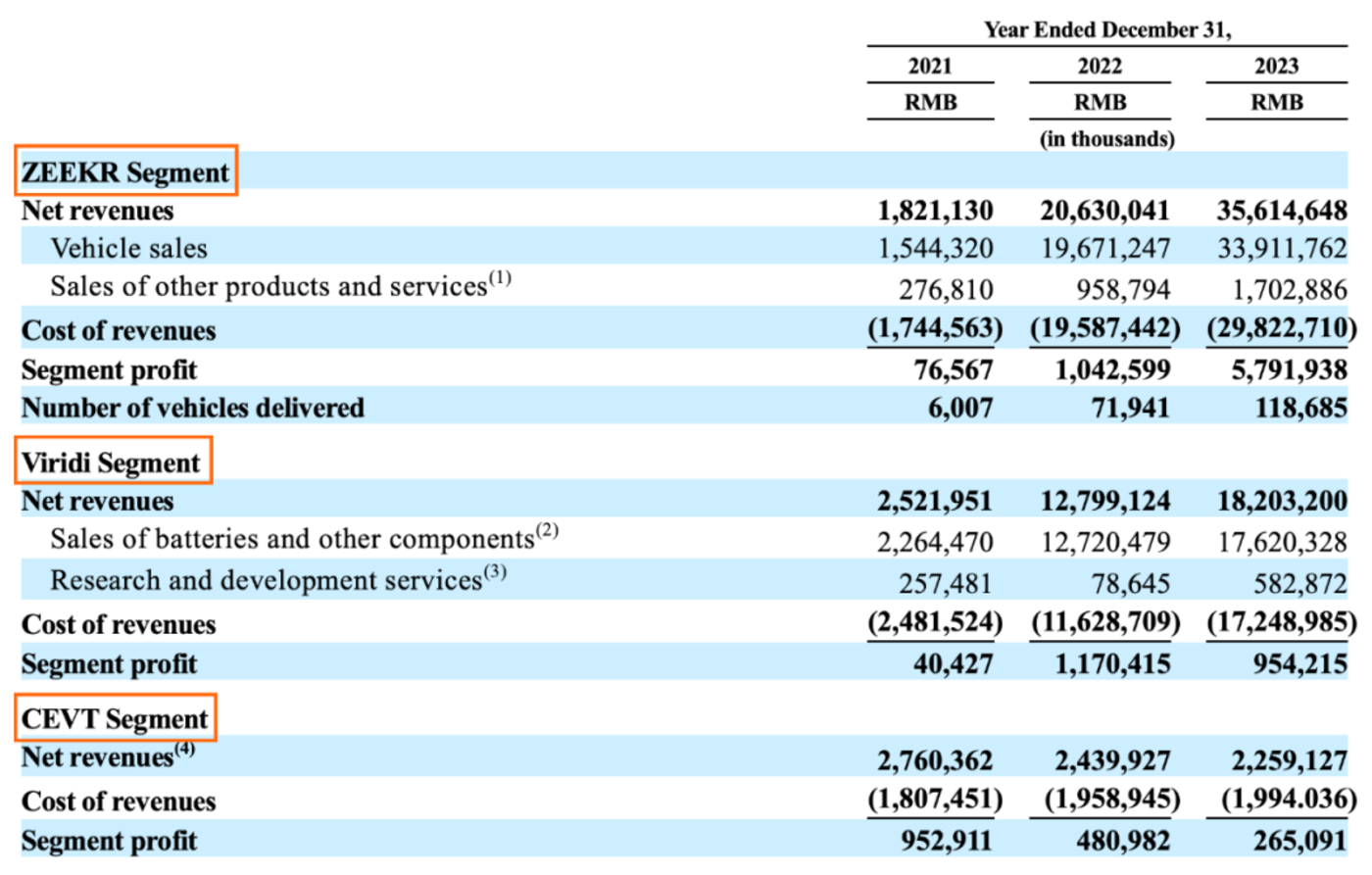Click the highlighted CEVT Segment heading
1372x875 pixels.
coord(115,718)
